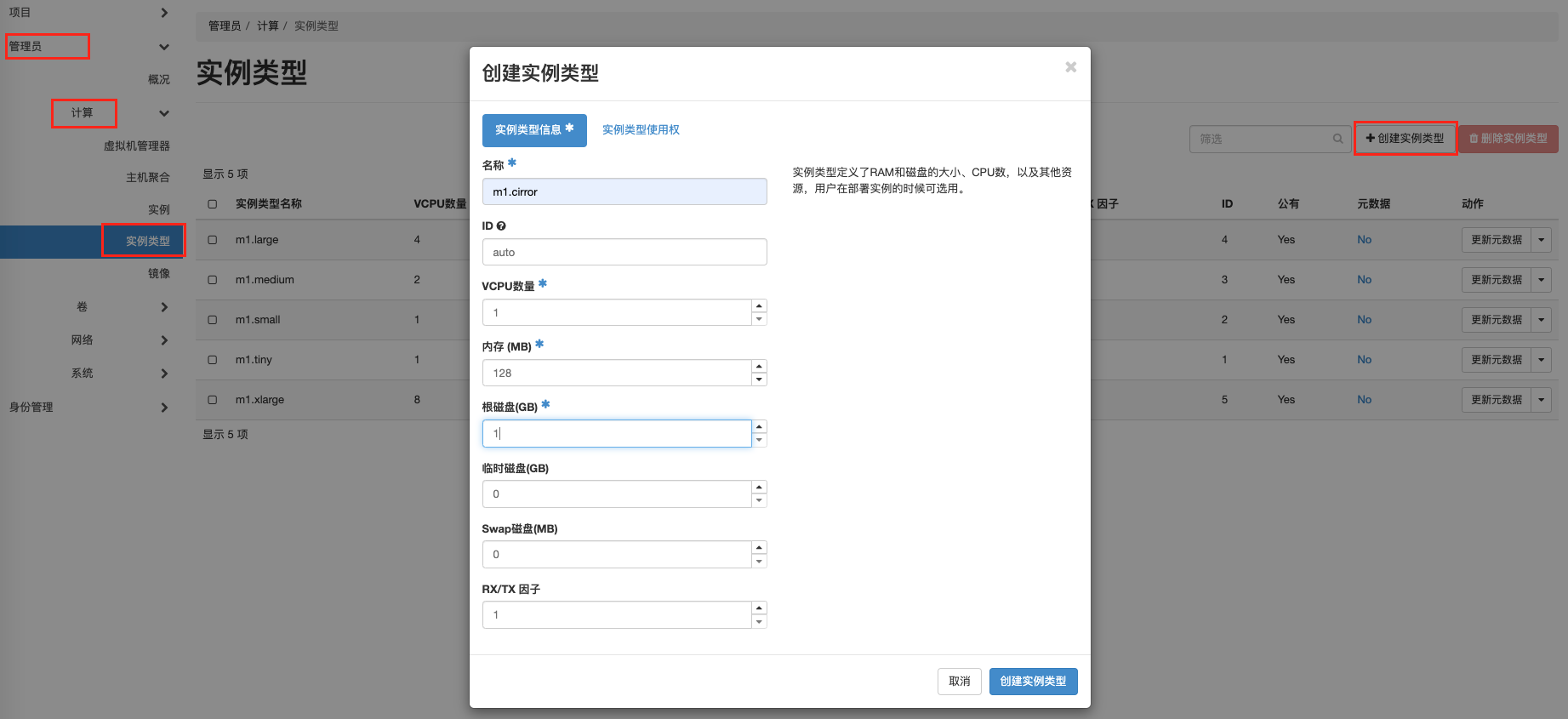Viewport: 1568px width, 719px height.
Task: Switch to the 实例类型信息 tab
Action: (534, 130)
